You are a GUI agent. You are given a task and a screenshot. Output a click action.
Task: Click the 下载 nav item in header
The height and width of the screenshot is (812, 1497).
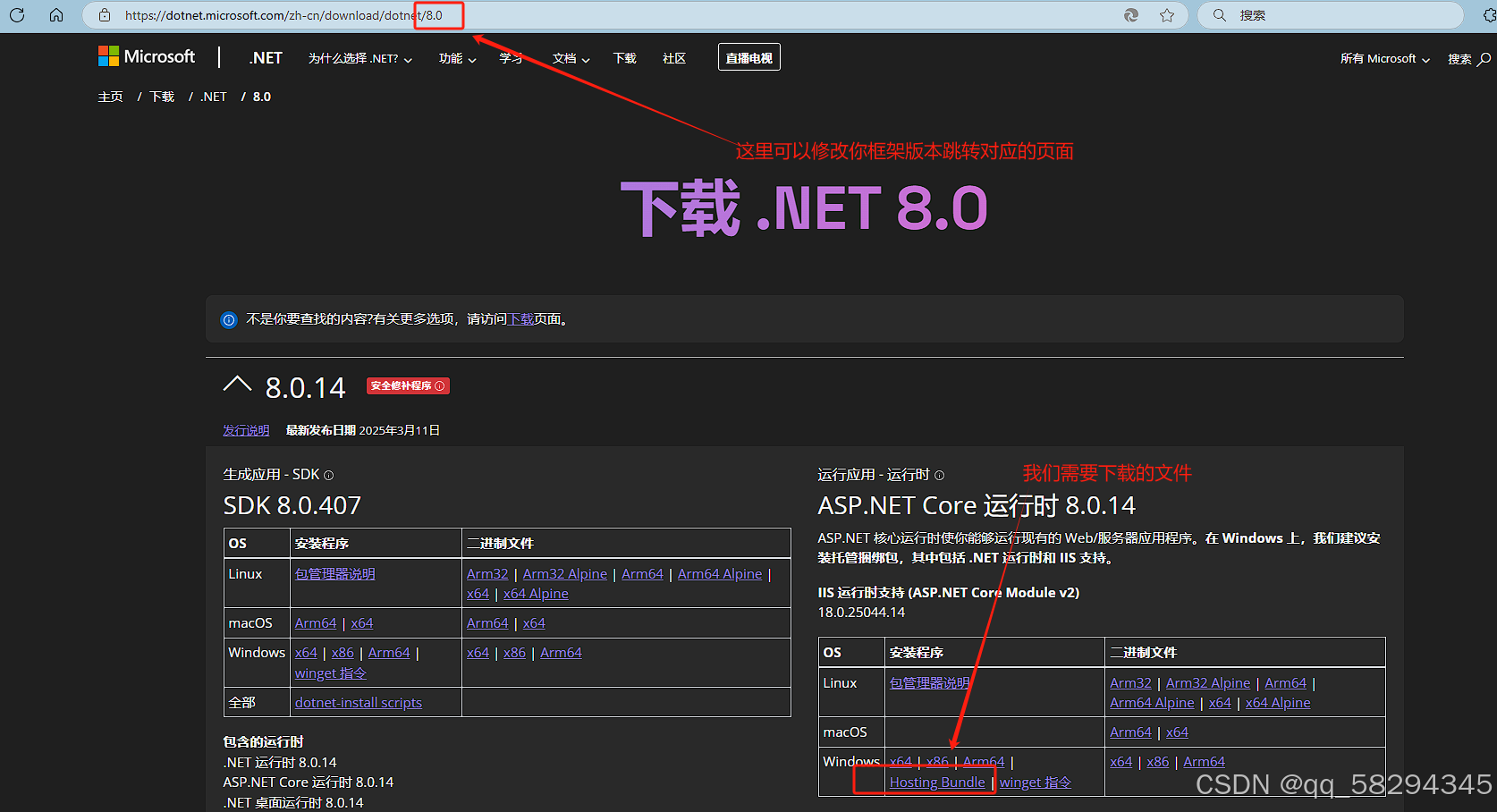(624, 58)
